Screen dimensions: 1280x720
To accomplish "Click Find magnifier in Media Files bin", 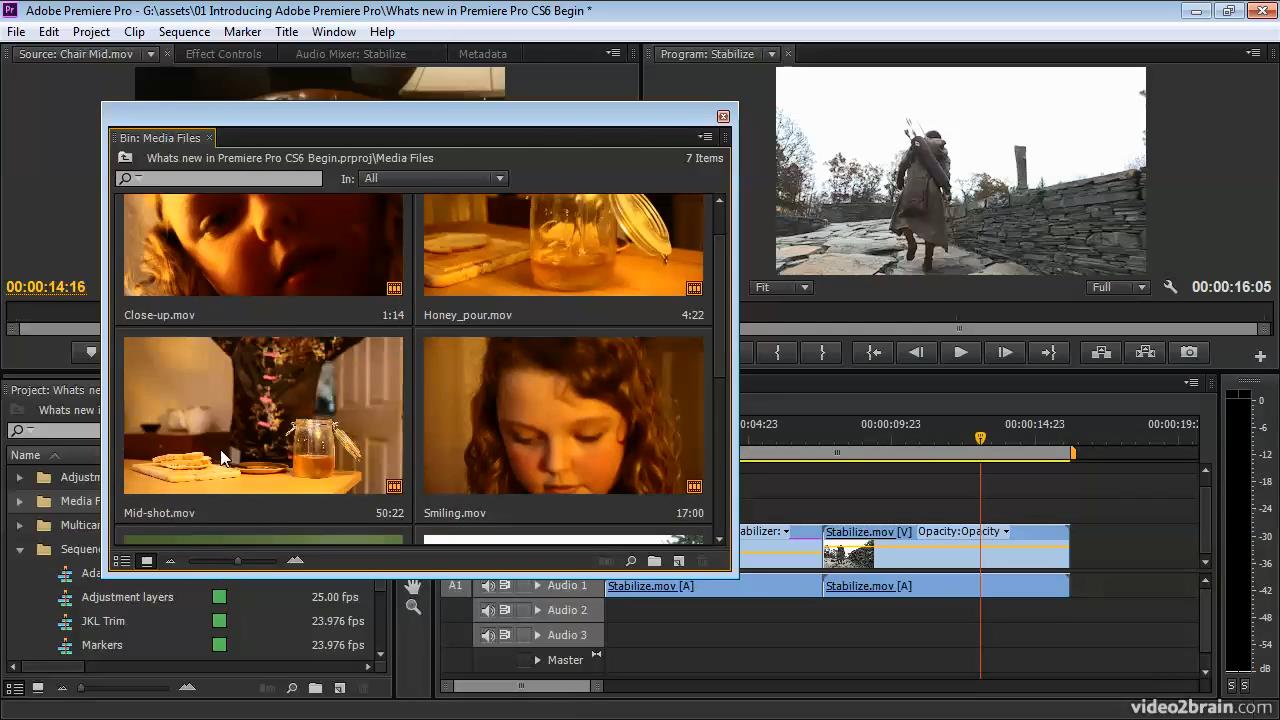I will pos(630,561).
